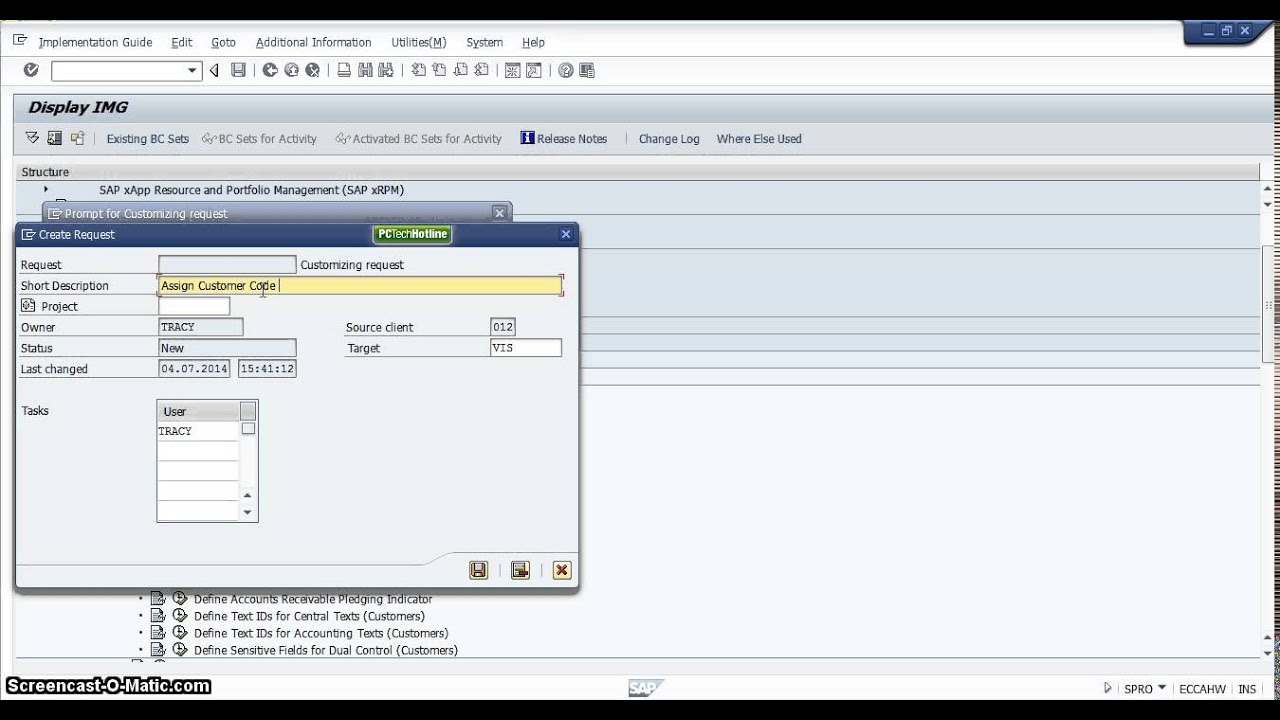1280x720 pixels.
Task: Click the Existing BC Sets button
Action: click(147, 139)
